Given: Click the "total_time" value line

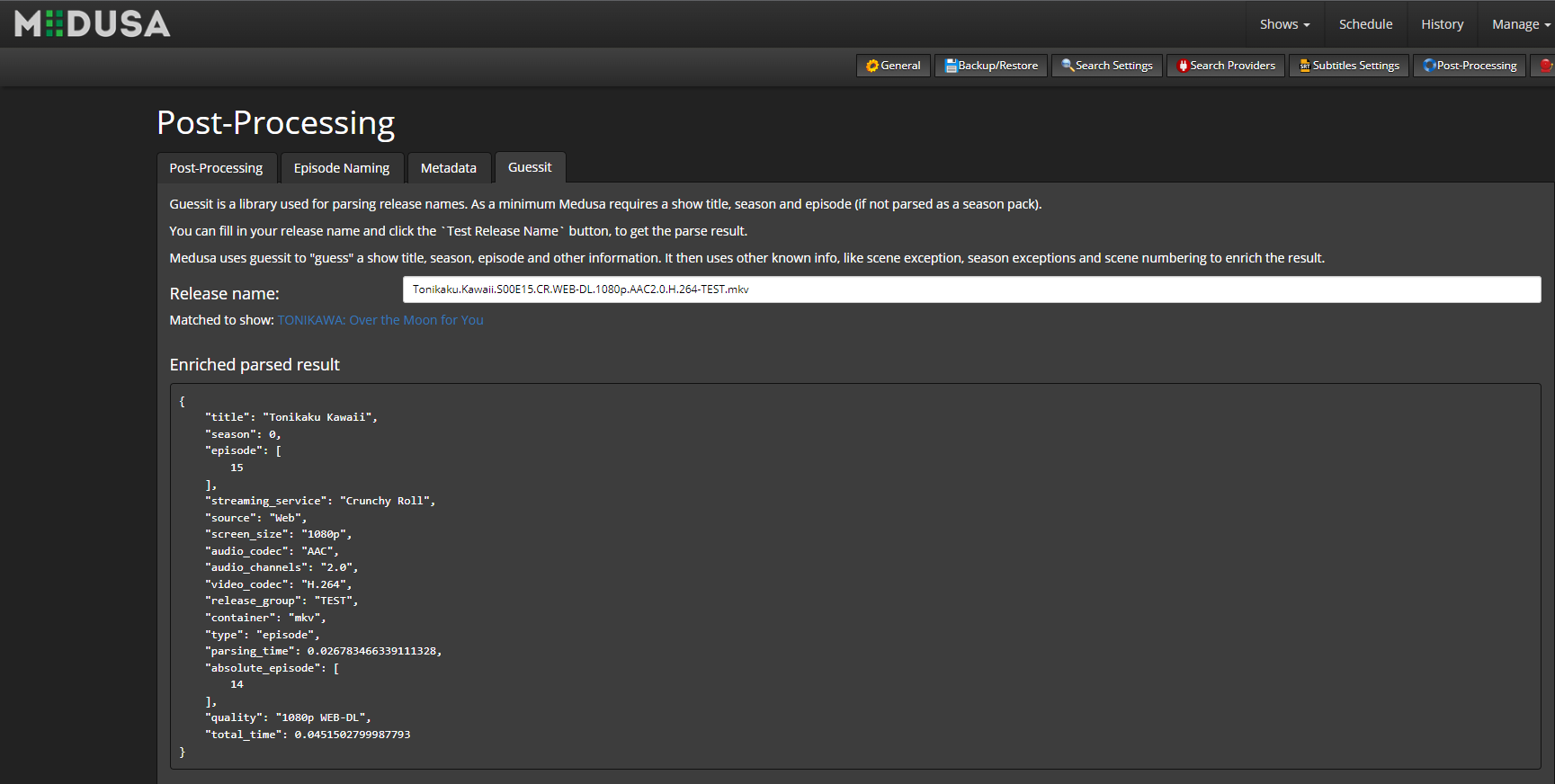Looking at the screenshot, I should coord(308,735).
